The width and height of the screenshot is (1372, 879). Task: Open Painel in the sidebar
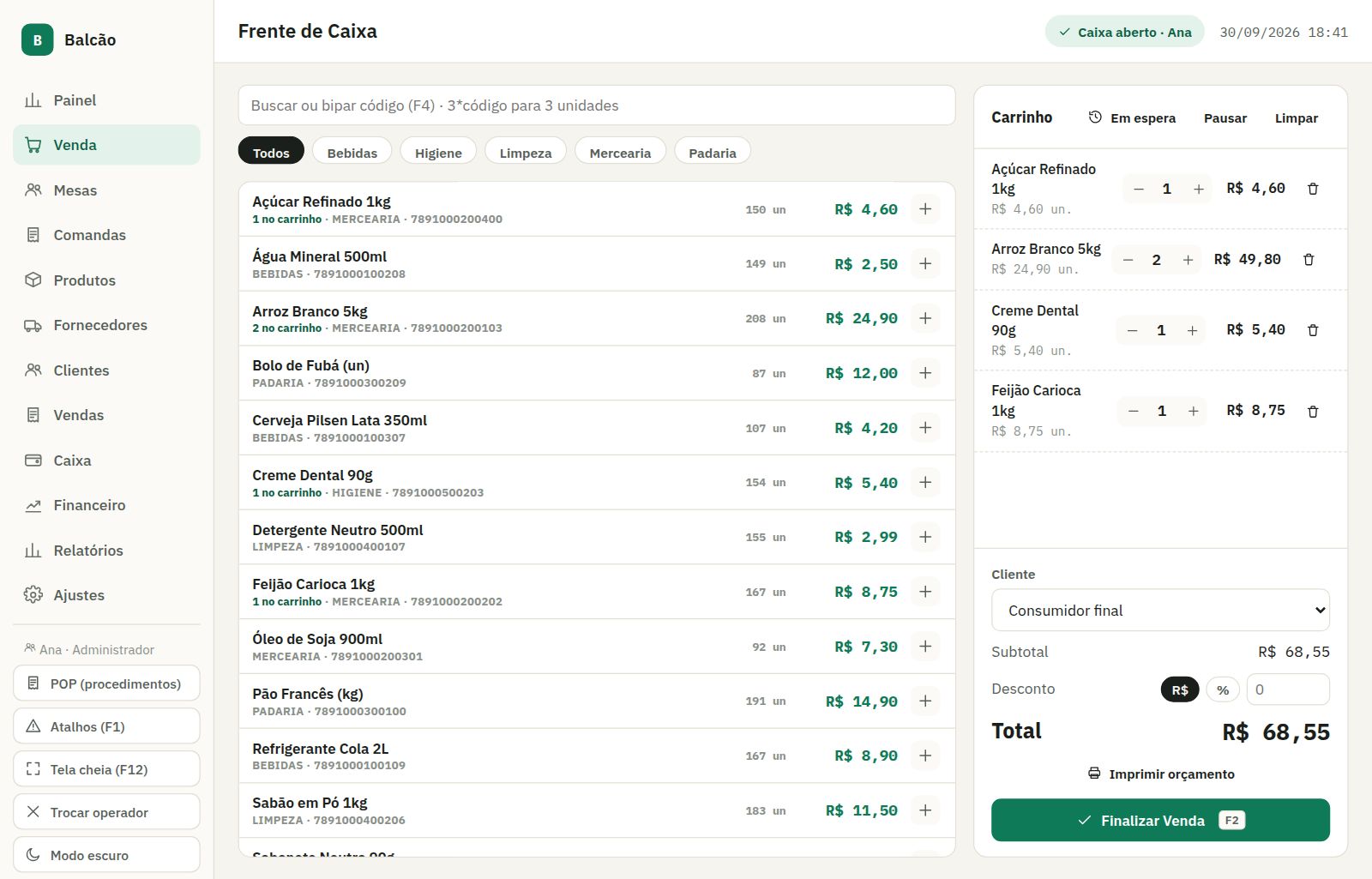tap(106, 100)
